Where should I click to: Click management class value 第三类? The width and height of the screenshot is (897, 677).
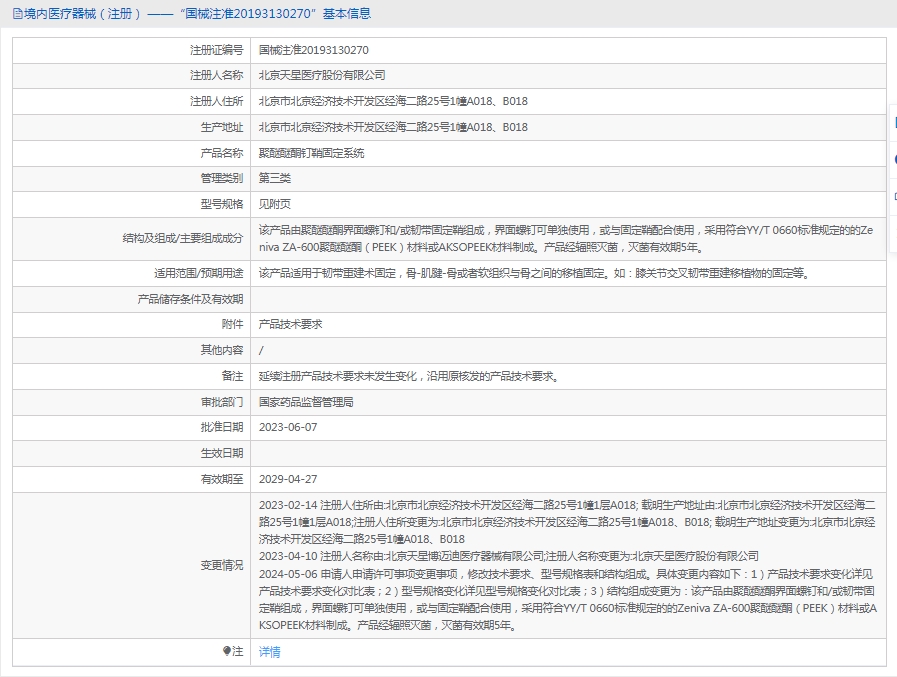275,178
